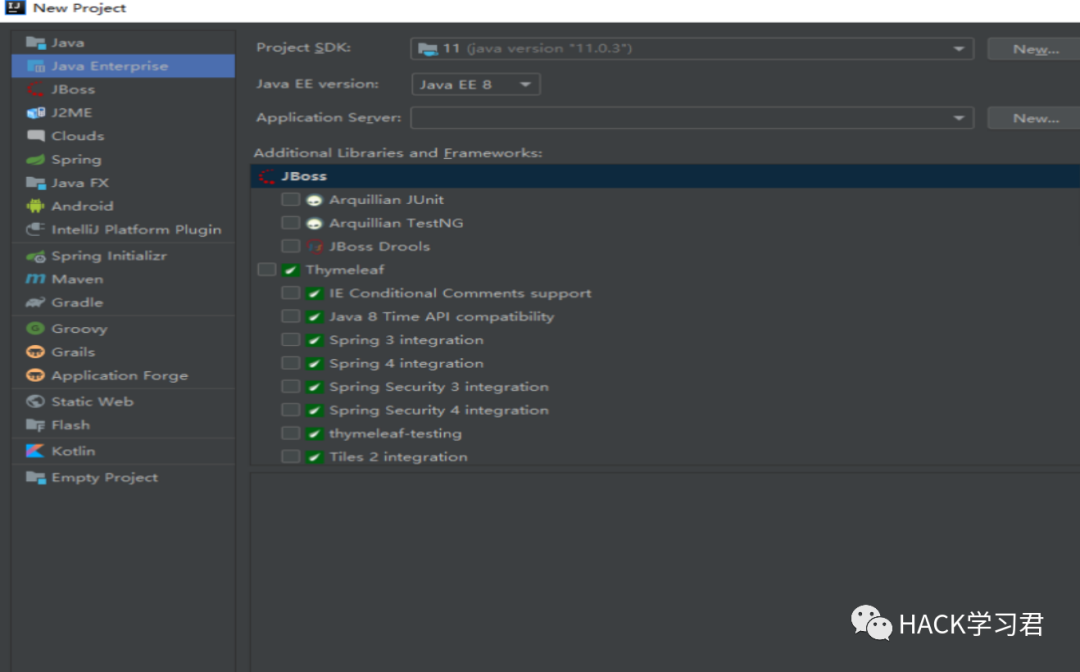The image size is (1080, 672).
Task: Select the Java project type icon
Action: [35, 43]
